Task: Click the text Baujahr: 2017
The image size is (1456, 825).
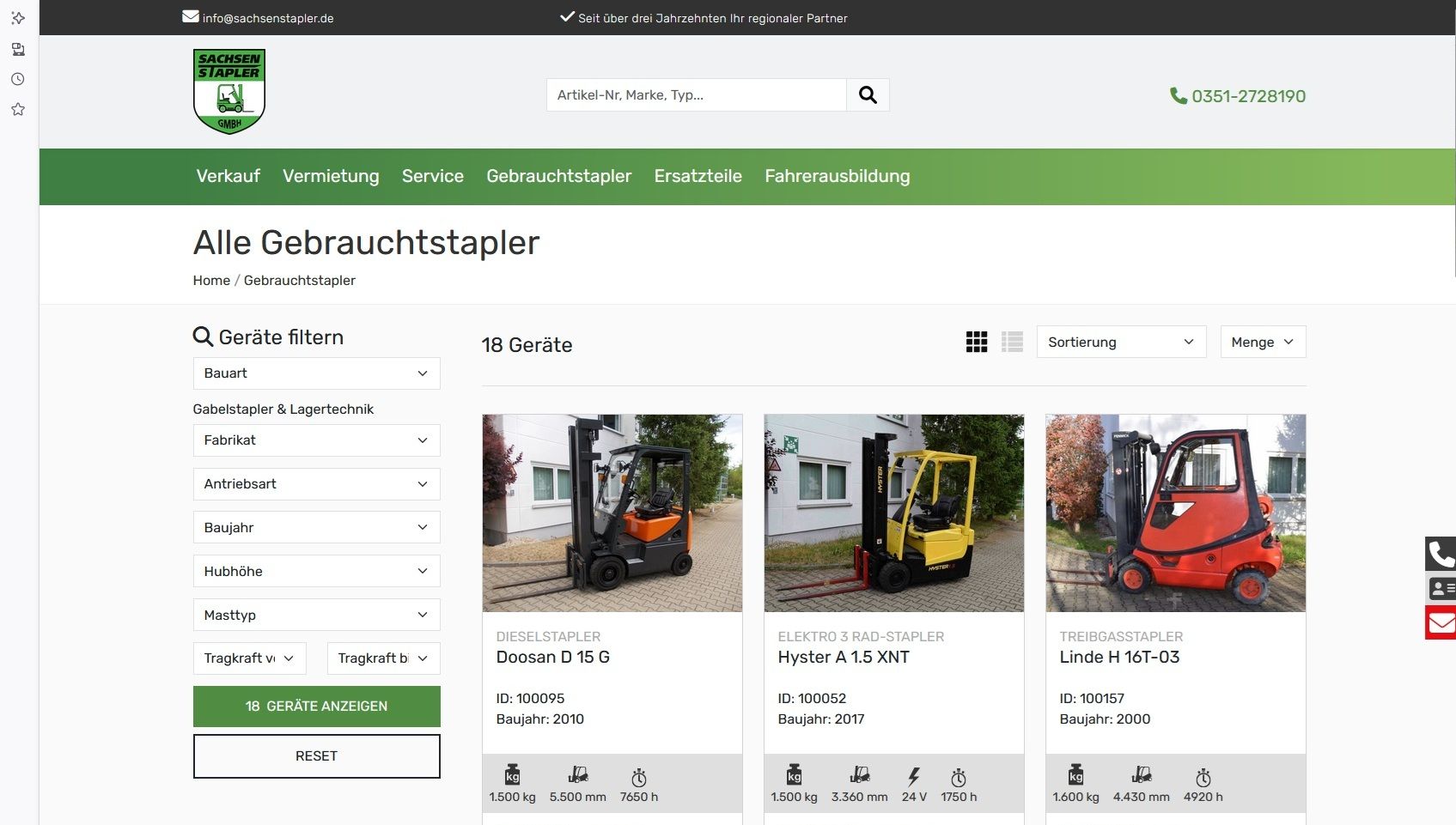Action: coord(821,719)
